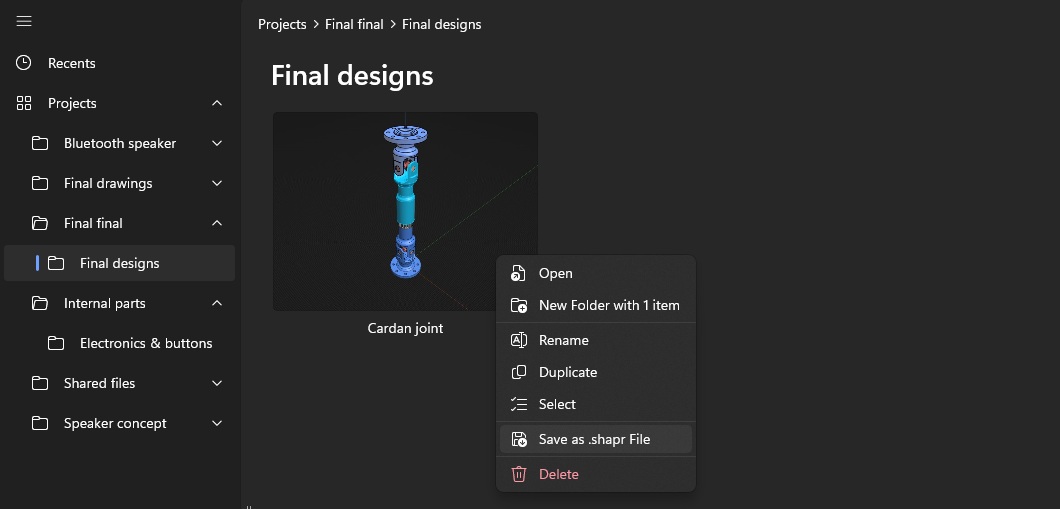Choose Save as .shapr File option
The width and height of the screenshot is (1060, 509).
596,439
